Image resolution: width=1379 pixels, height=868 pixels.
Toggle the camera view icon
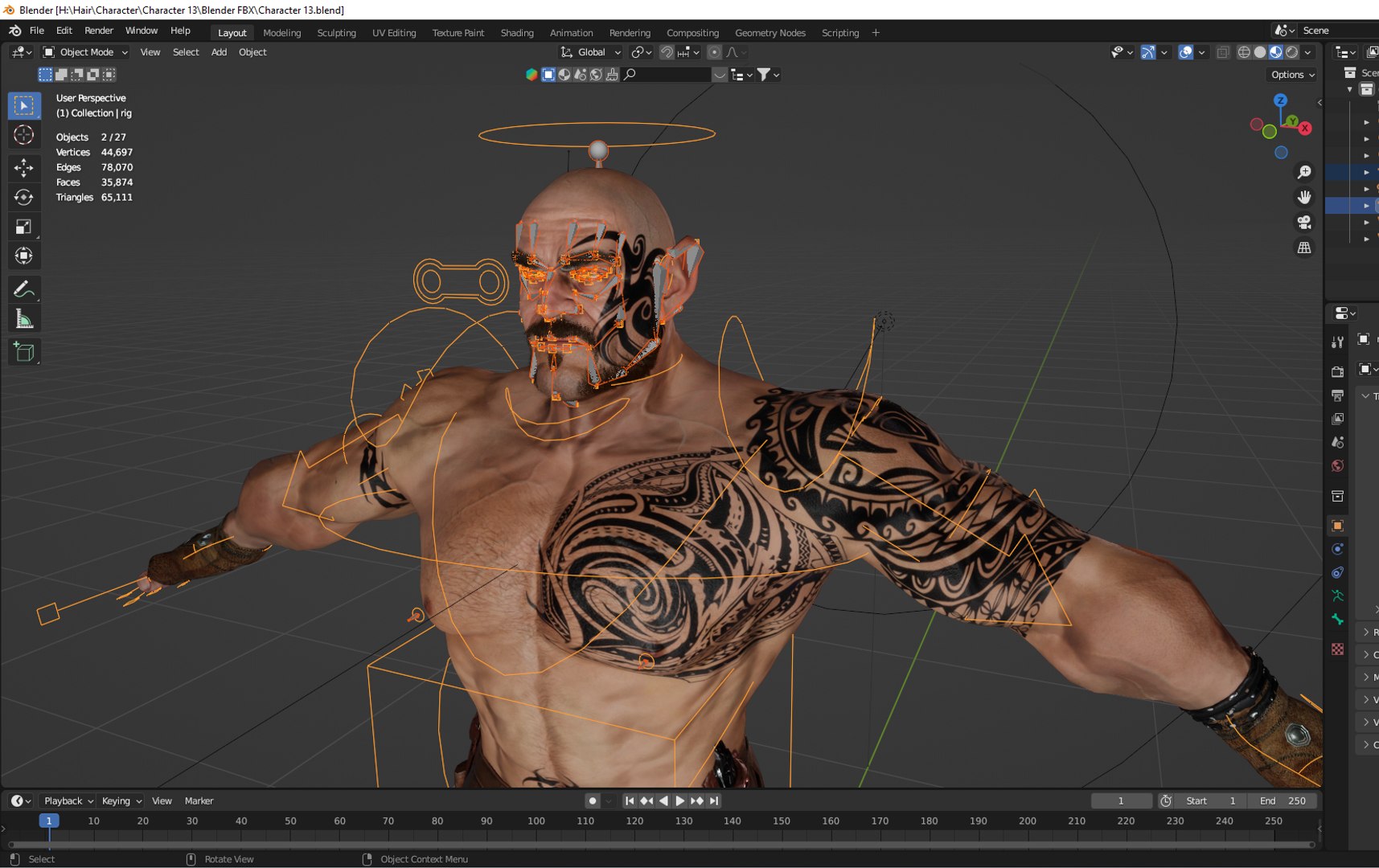click(1304, 222)
